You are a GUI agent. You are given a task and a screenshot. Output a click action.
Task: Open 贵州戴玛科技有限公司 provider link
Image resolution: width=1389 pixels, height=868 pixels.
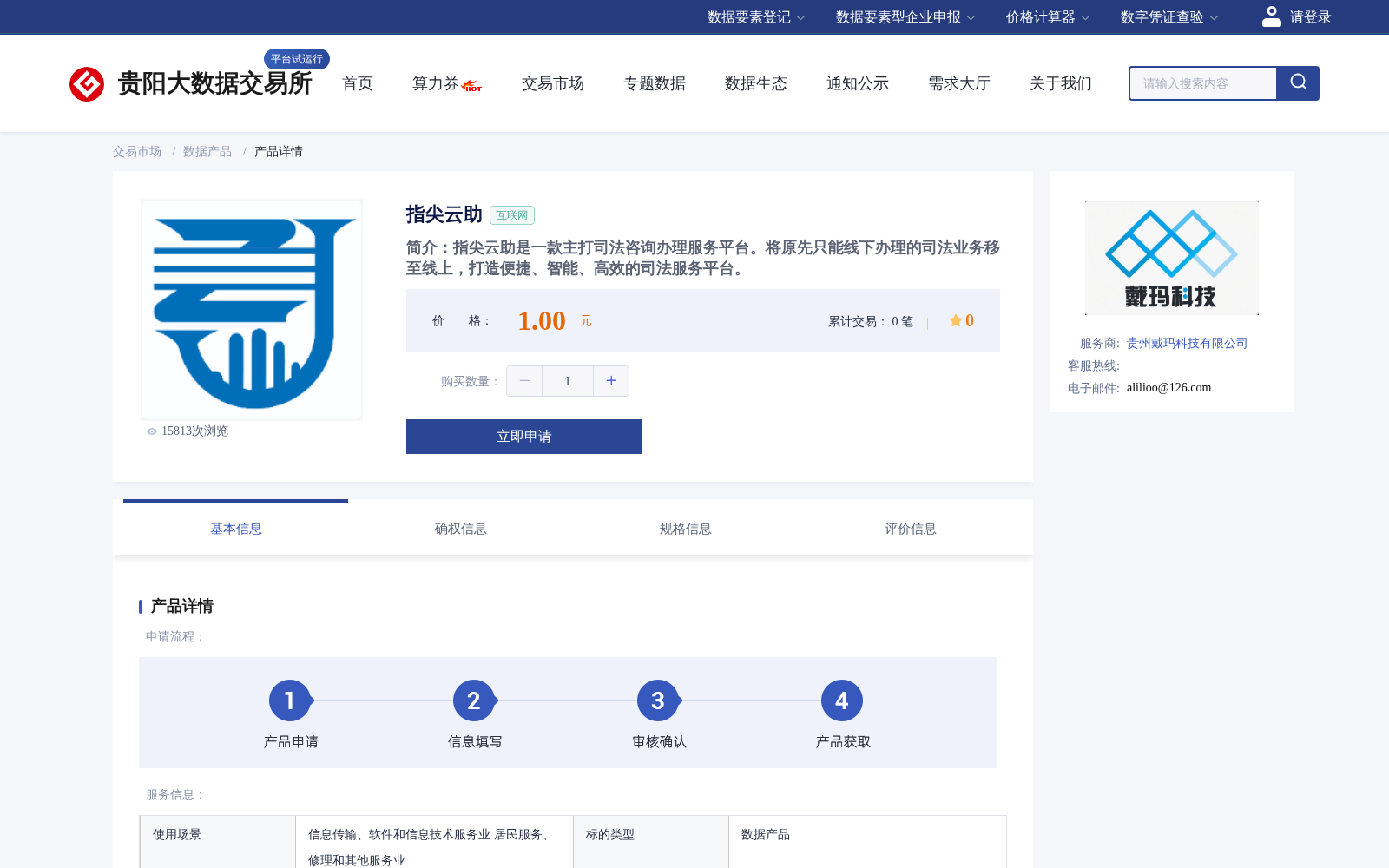(x=1187, y=343)
